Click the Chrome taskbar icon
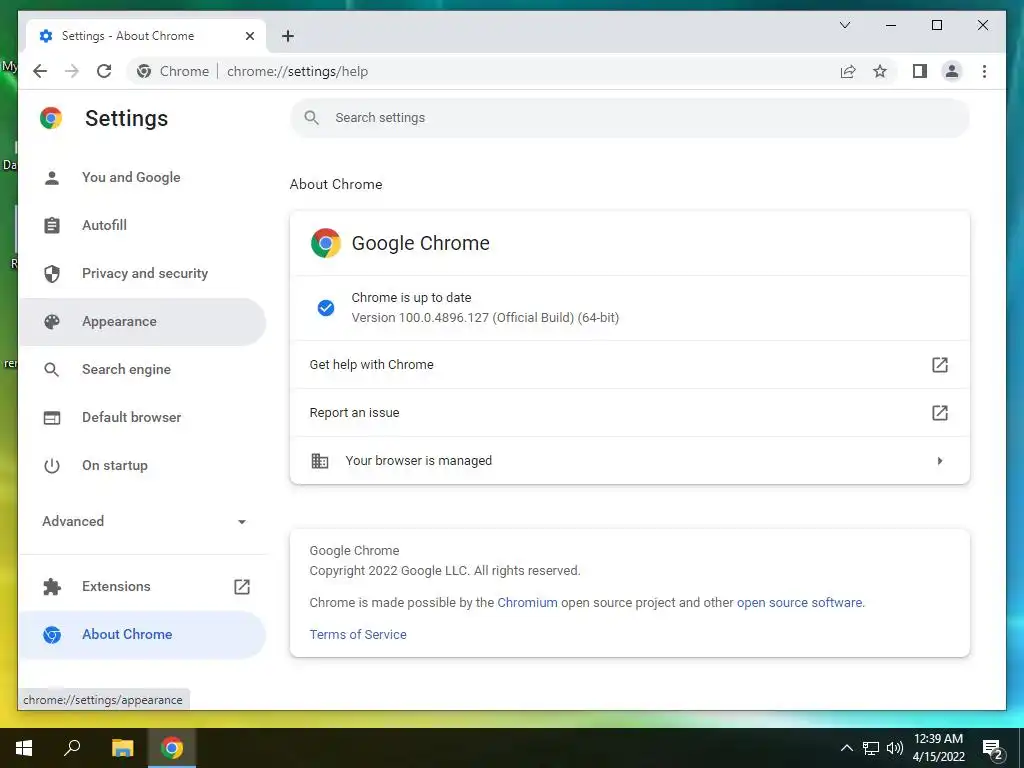 tap(172, 748)
